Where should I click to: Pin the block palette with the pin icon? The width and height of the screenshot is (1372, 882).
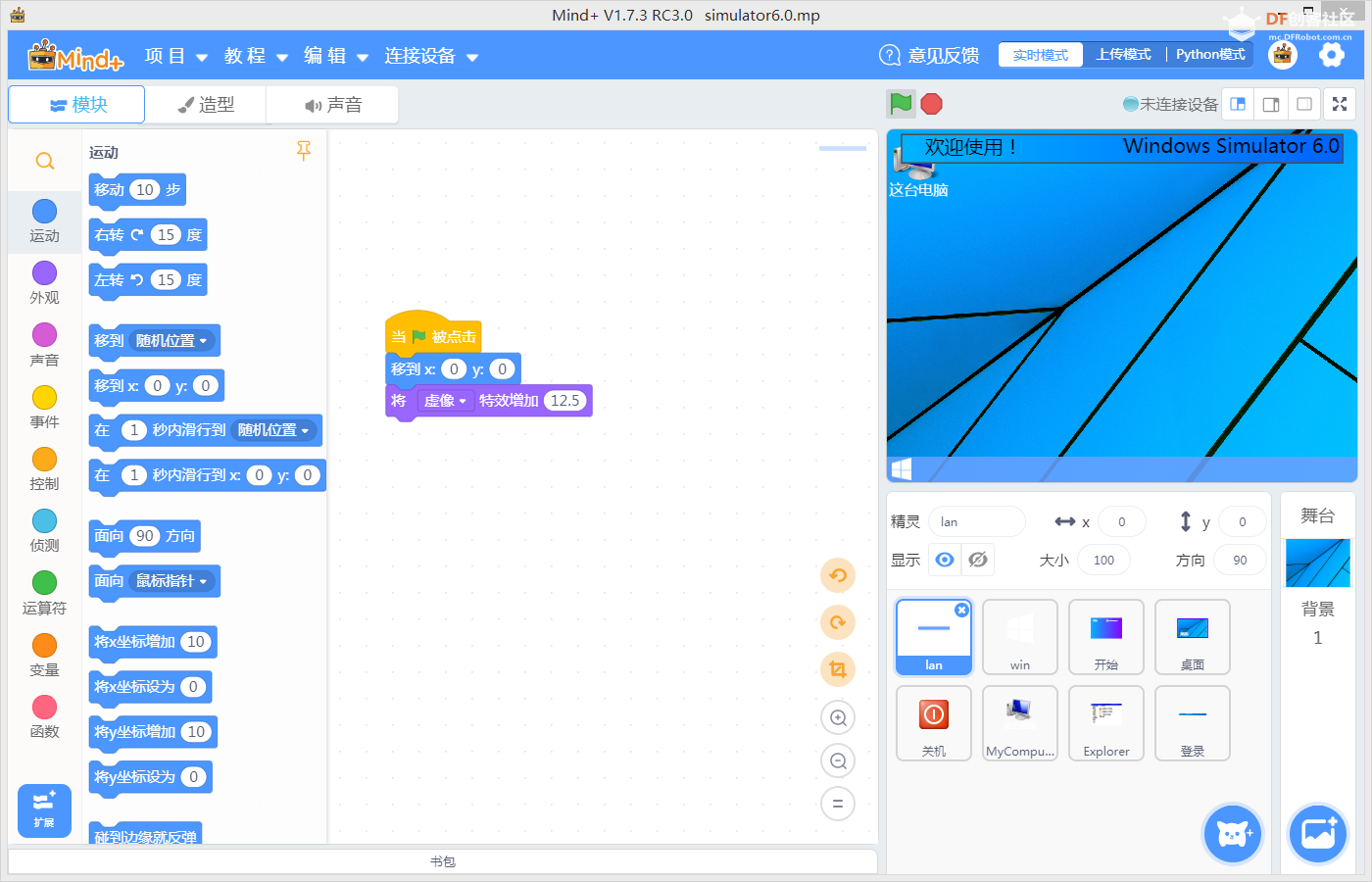point(304,150)
